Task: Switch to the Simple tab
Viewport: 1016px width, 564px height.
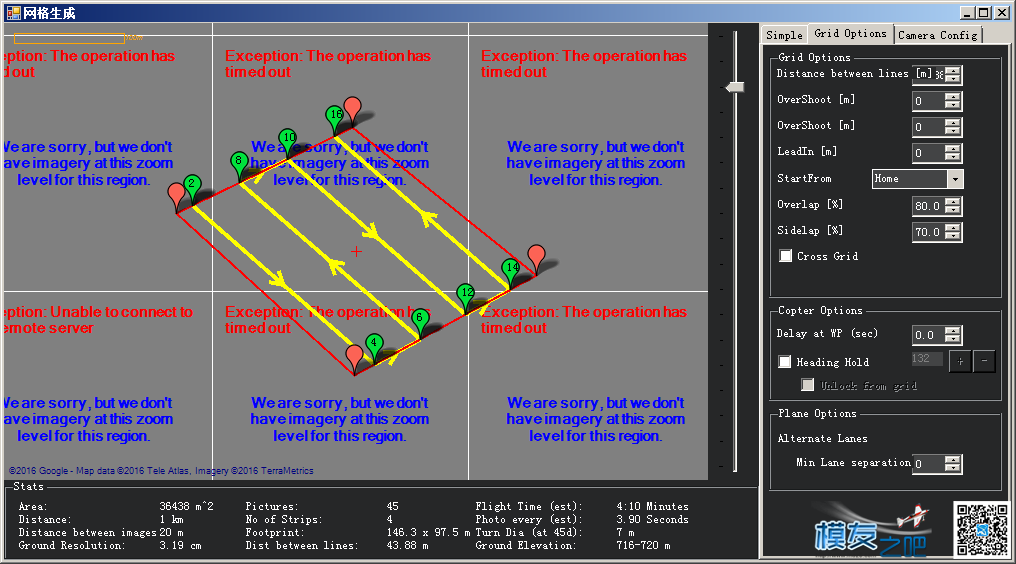Action: [784, 35]
